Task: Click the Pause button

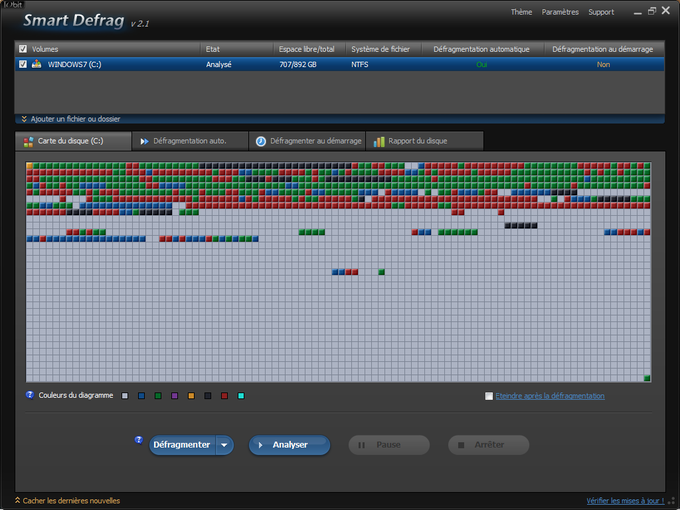Action: (389, 445)
